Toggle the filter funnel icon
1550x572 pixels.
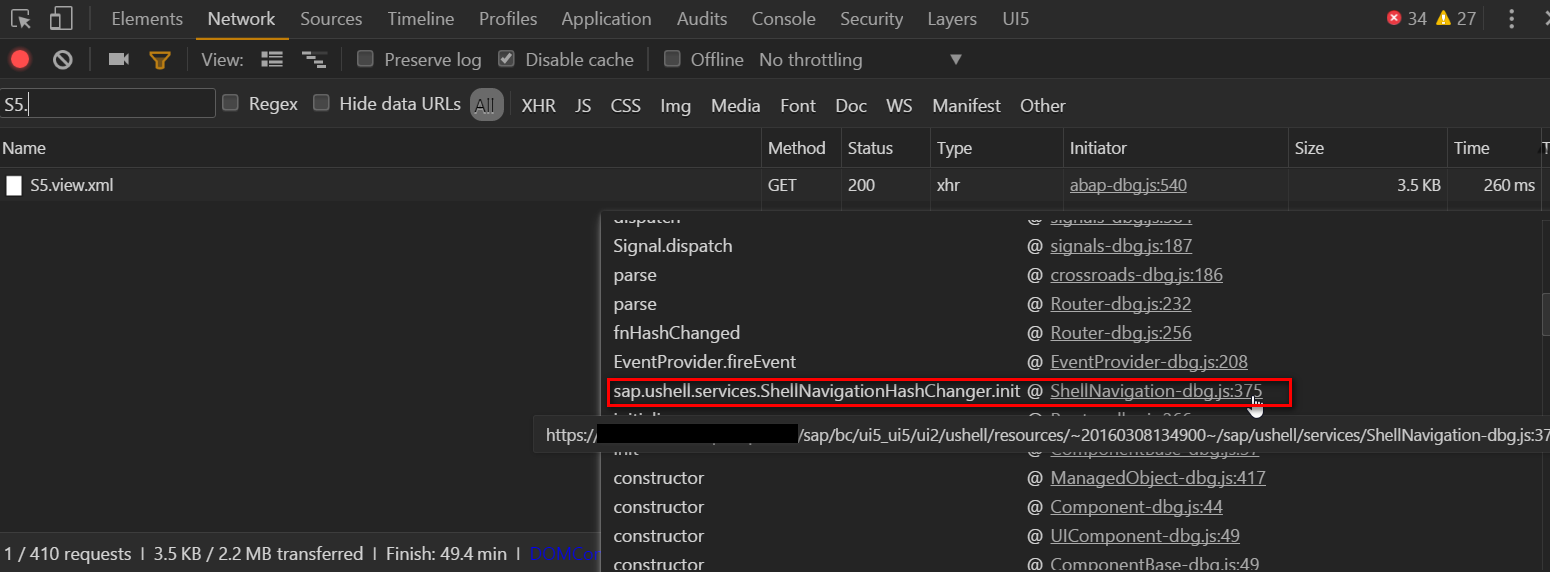coord(160,60)
